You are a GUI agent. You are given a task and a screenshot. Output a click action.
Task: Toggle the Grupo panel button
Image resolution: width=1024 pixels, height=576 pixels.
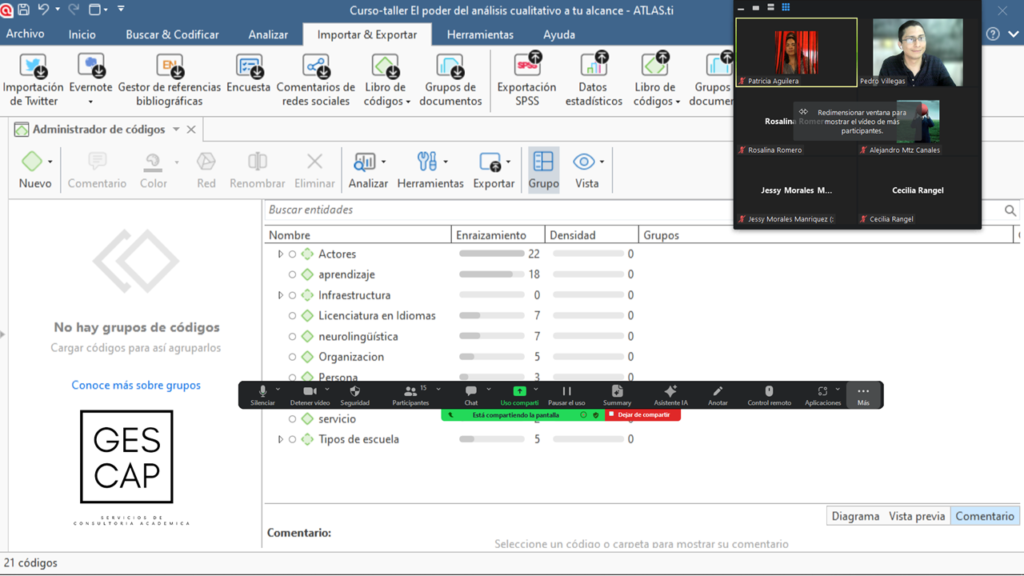[543, 170]
